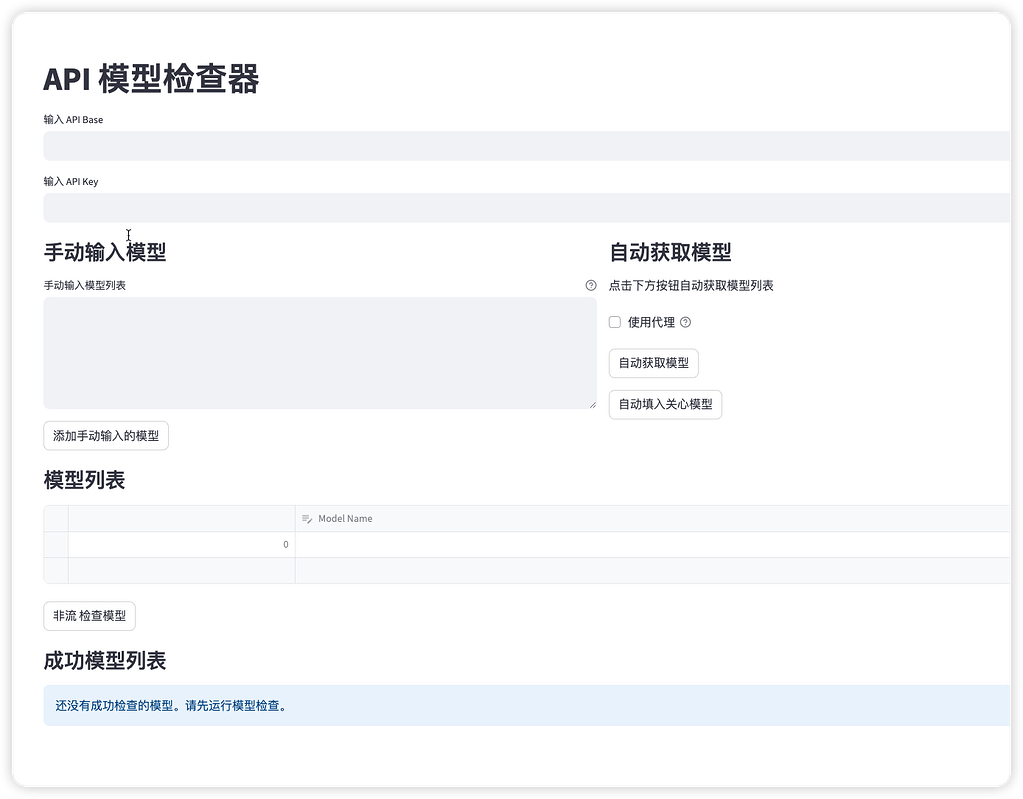Click the empty add-row line in table
1023x799 pixels.
click(527, 570)
